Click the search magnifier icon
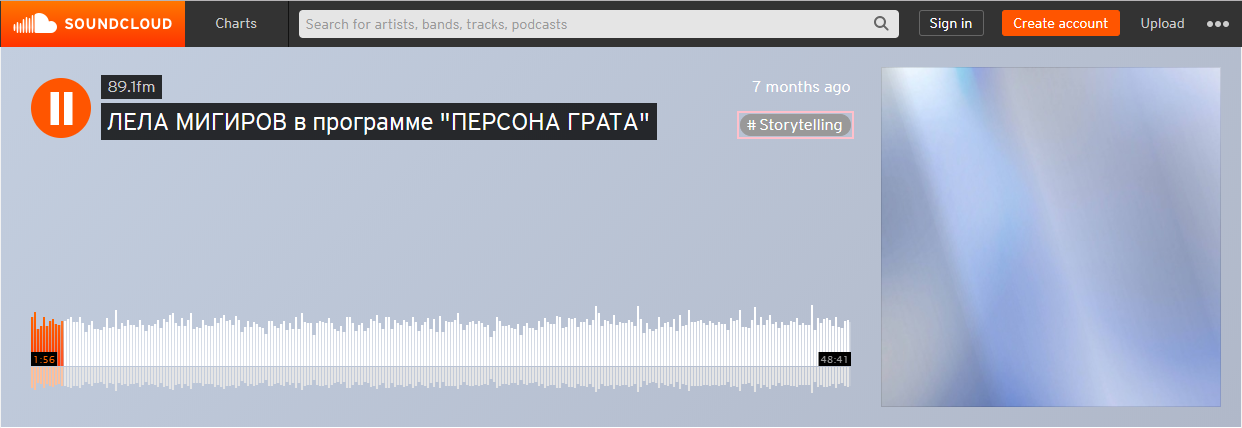1242x428 pixels. pyautogui.click(x=881, y=23)
